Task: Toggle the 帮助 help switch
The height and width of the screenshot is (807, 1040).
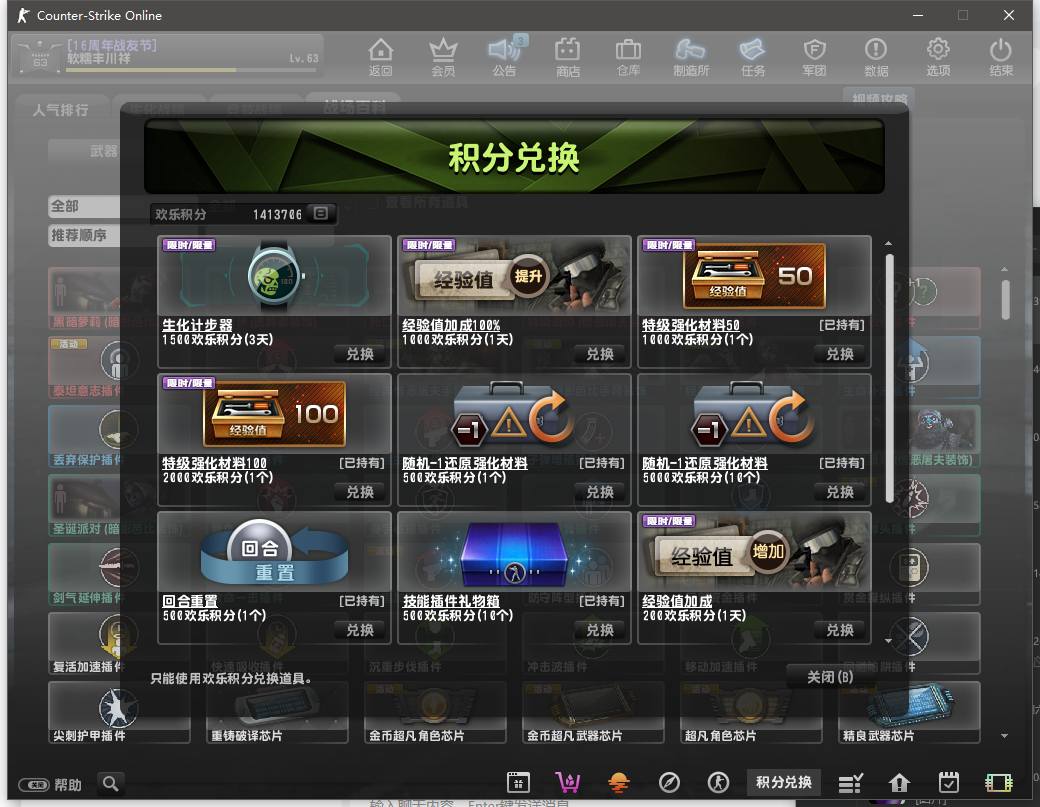Action: pos(34,785)
